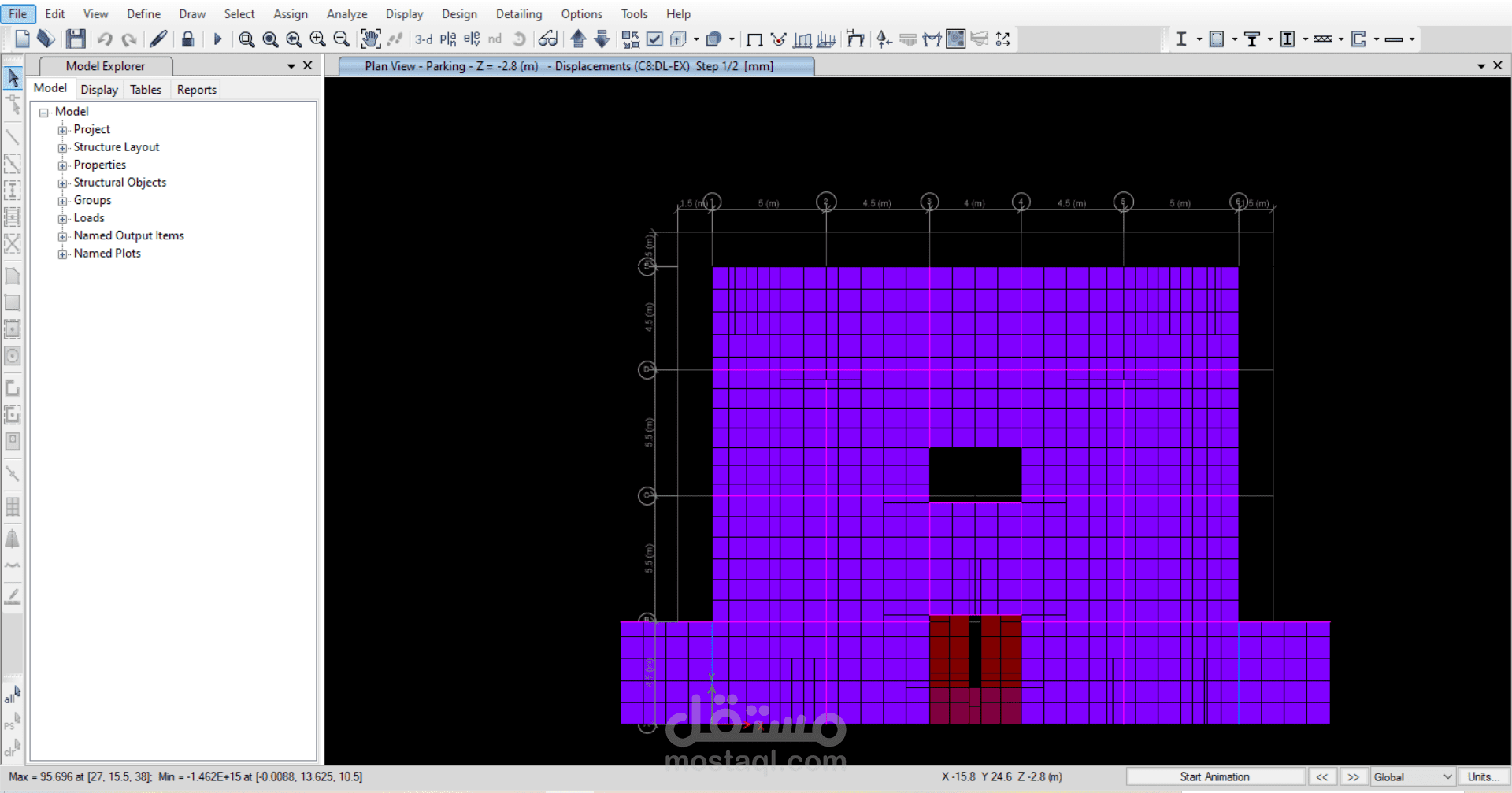This screenshot has height=793, width=1512.
Task: Click the Units... button in status bar
Action: coord(1484,776)
